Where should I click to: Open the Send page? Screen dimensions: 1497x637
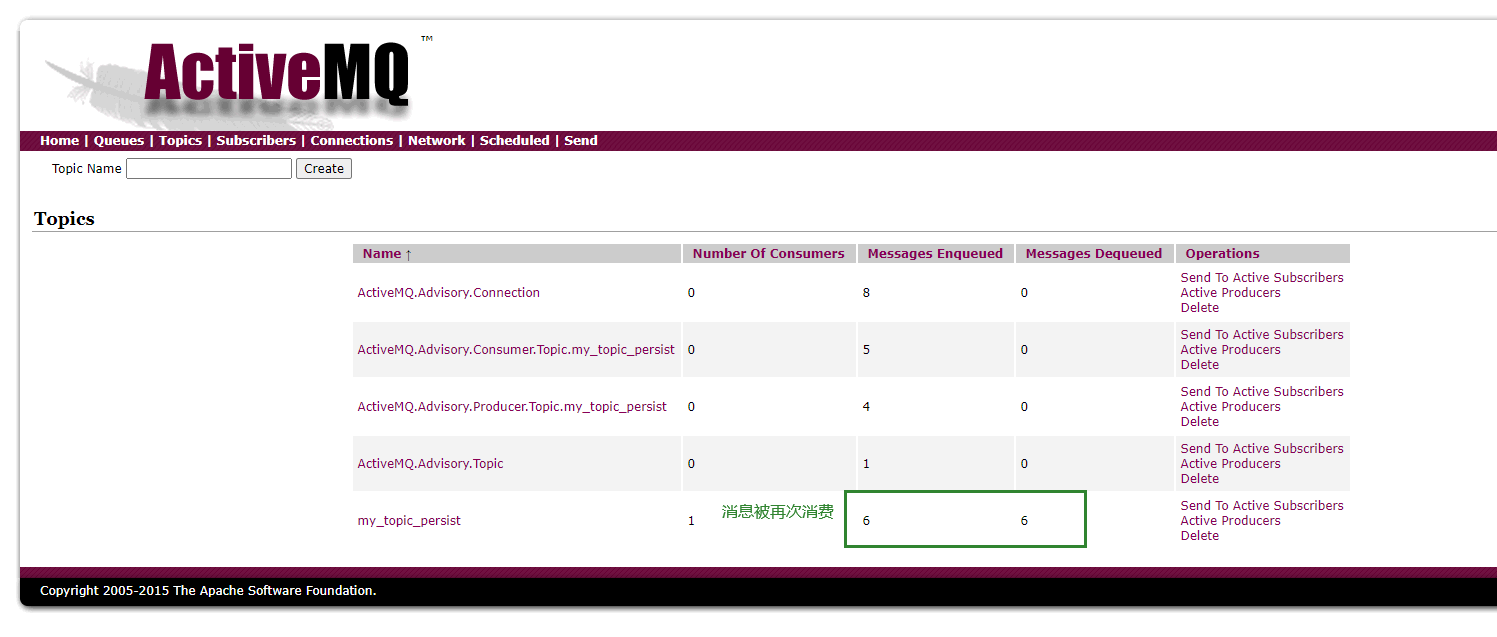click(x=581, y=141)
